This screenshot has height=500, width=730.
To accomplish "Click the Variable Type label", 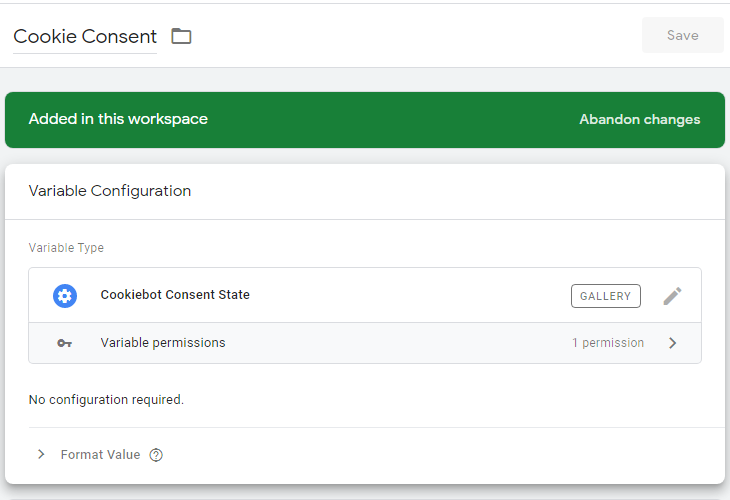I will tap(66, 248).
